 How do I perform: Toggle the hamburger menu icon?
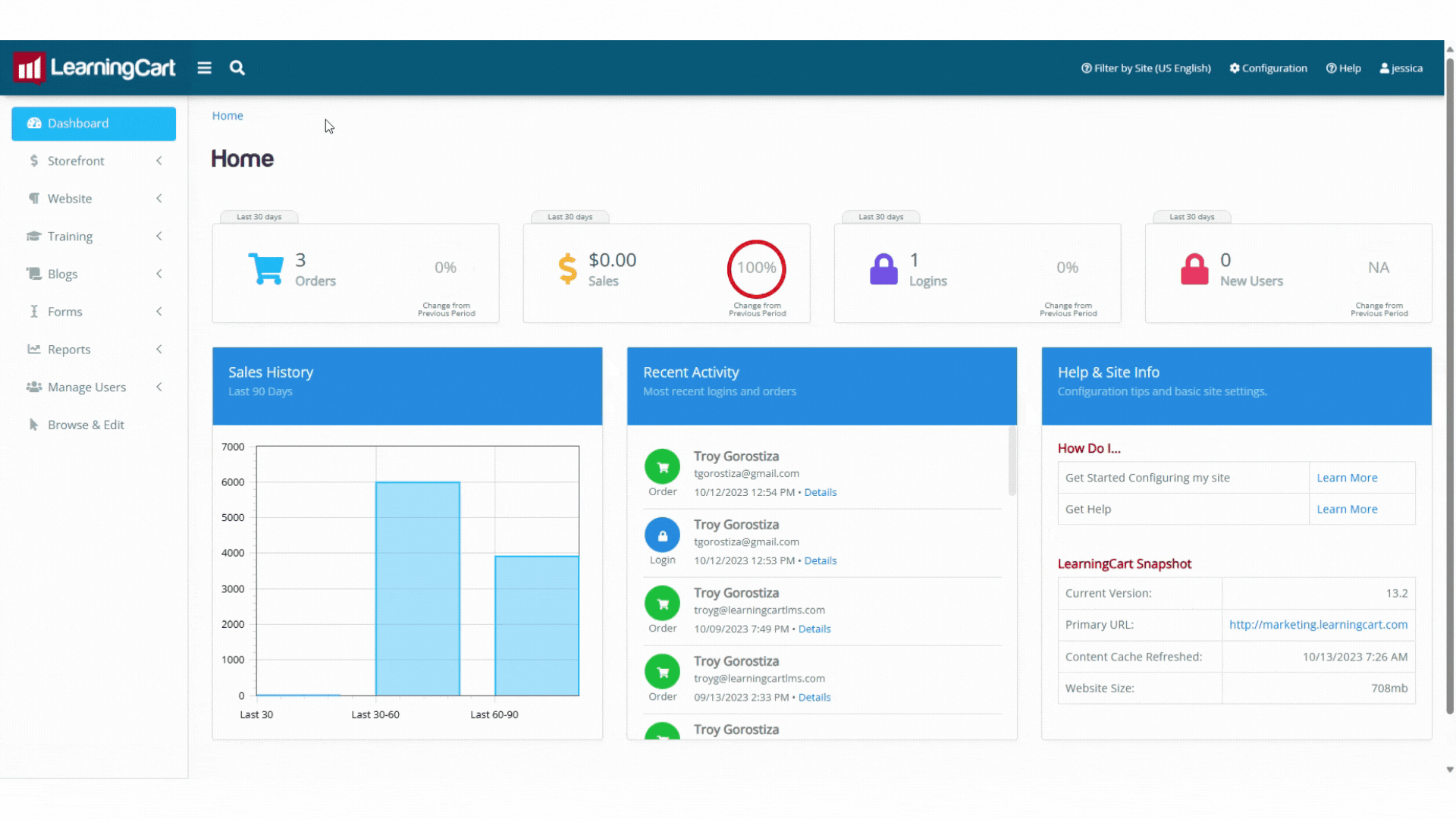click(x=204, y=68)
